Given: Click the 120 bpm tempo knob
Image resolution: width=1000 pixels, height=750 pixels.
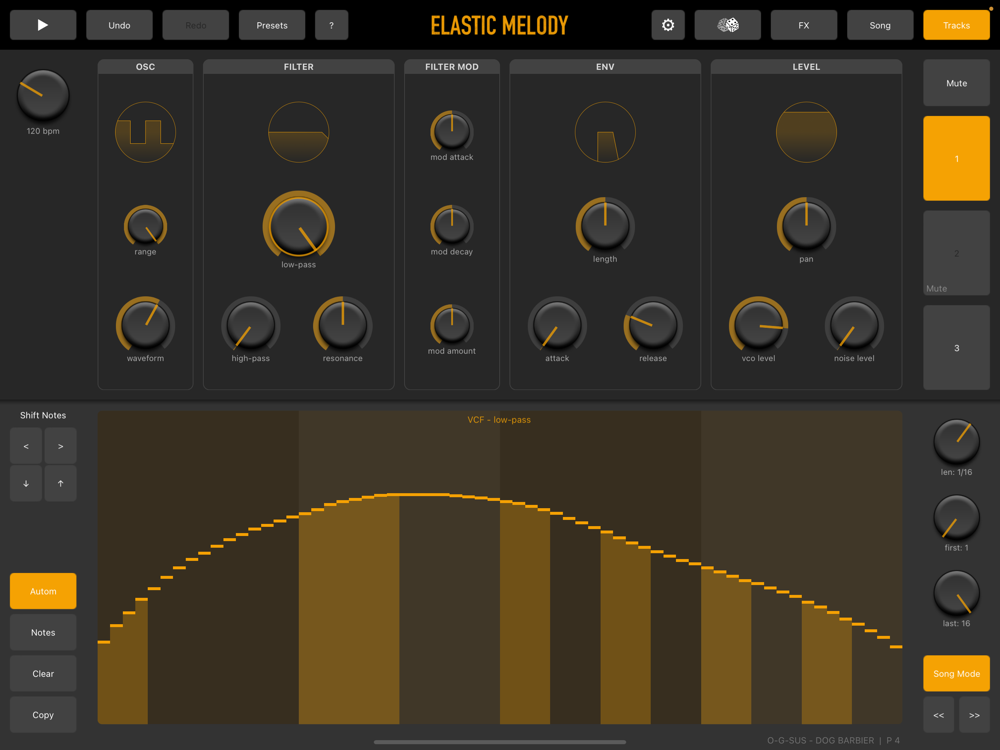Looking at the screenshot, I should tap(43, 96).
